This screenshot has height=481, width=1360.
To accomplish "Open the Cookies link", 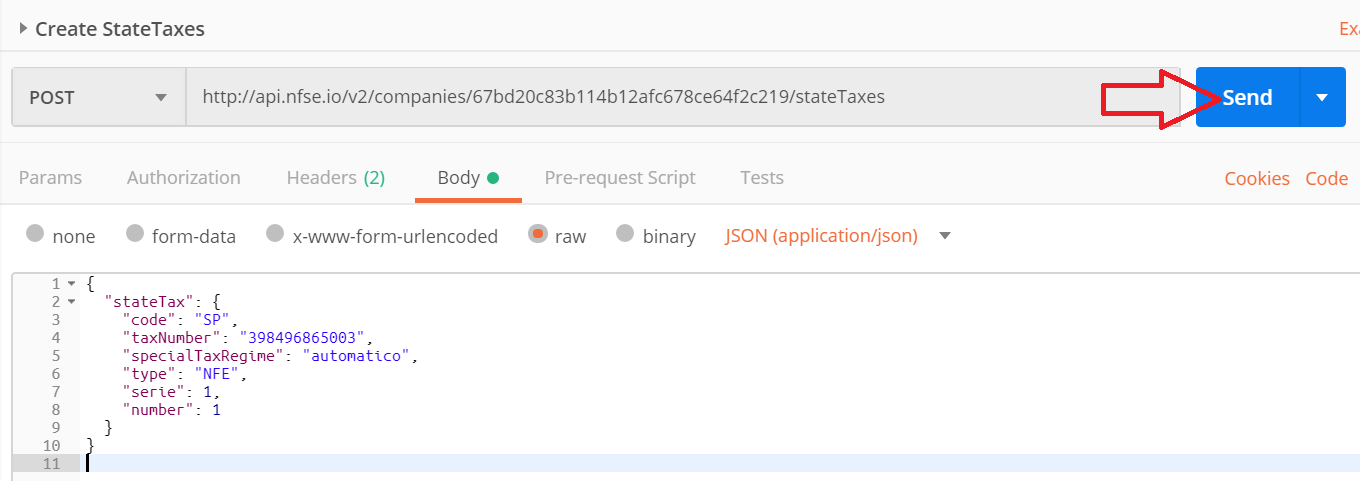I will click(x=1257, y=179).
